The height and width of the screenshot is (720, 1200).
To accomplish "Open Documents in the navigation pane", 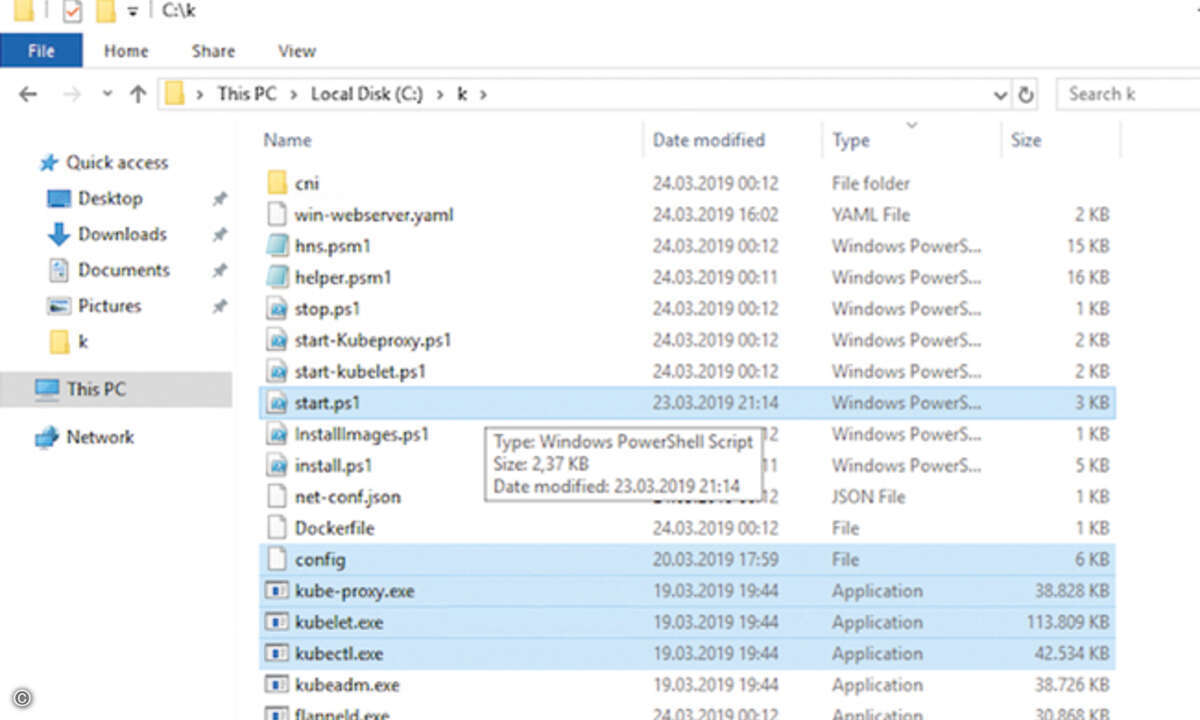I will tap(124, 270).
